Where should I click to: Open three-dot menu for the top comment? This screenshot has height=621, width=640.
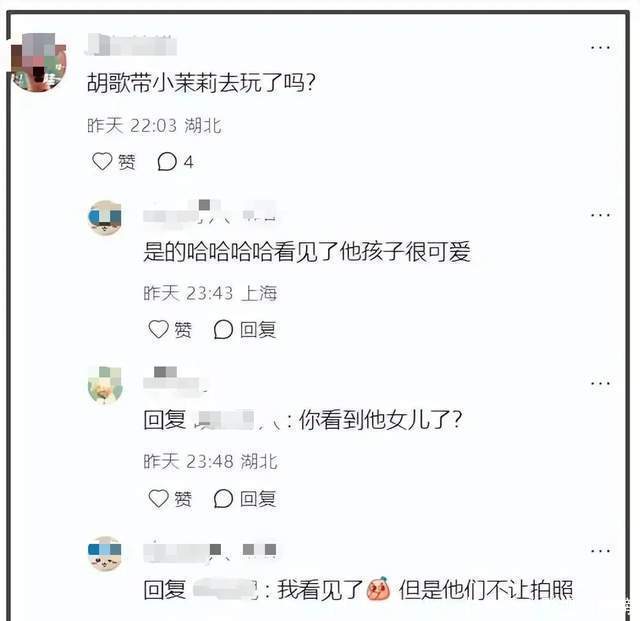[x=600, y=48]
